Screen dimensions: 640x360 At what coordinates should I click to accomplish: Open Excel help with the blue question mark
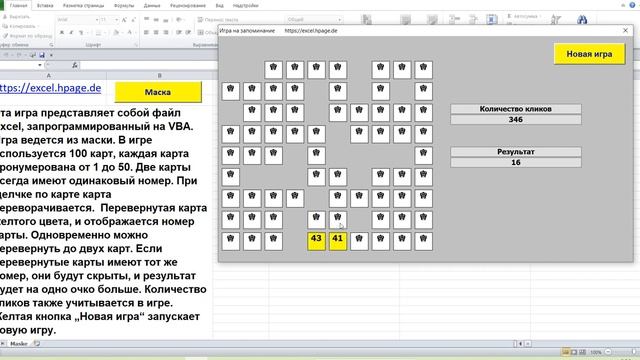pos(632,5)
